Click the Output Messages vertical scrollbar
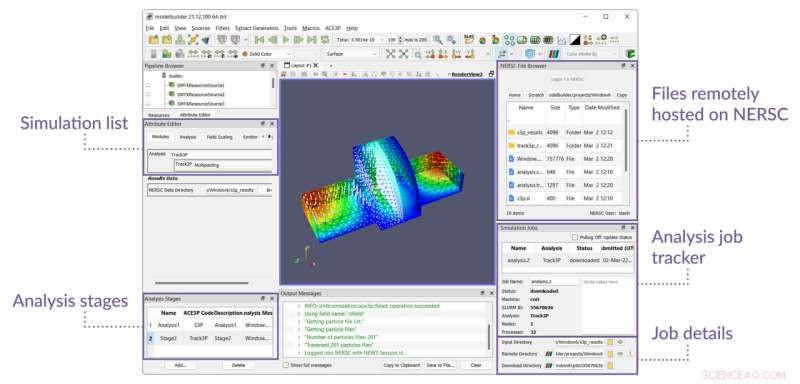 coord(489,336)
